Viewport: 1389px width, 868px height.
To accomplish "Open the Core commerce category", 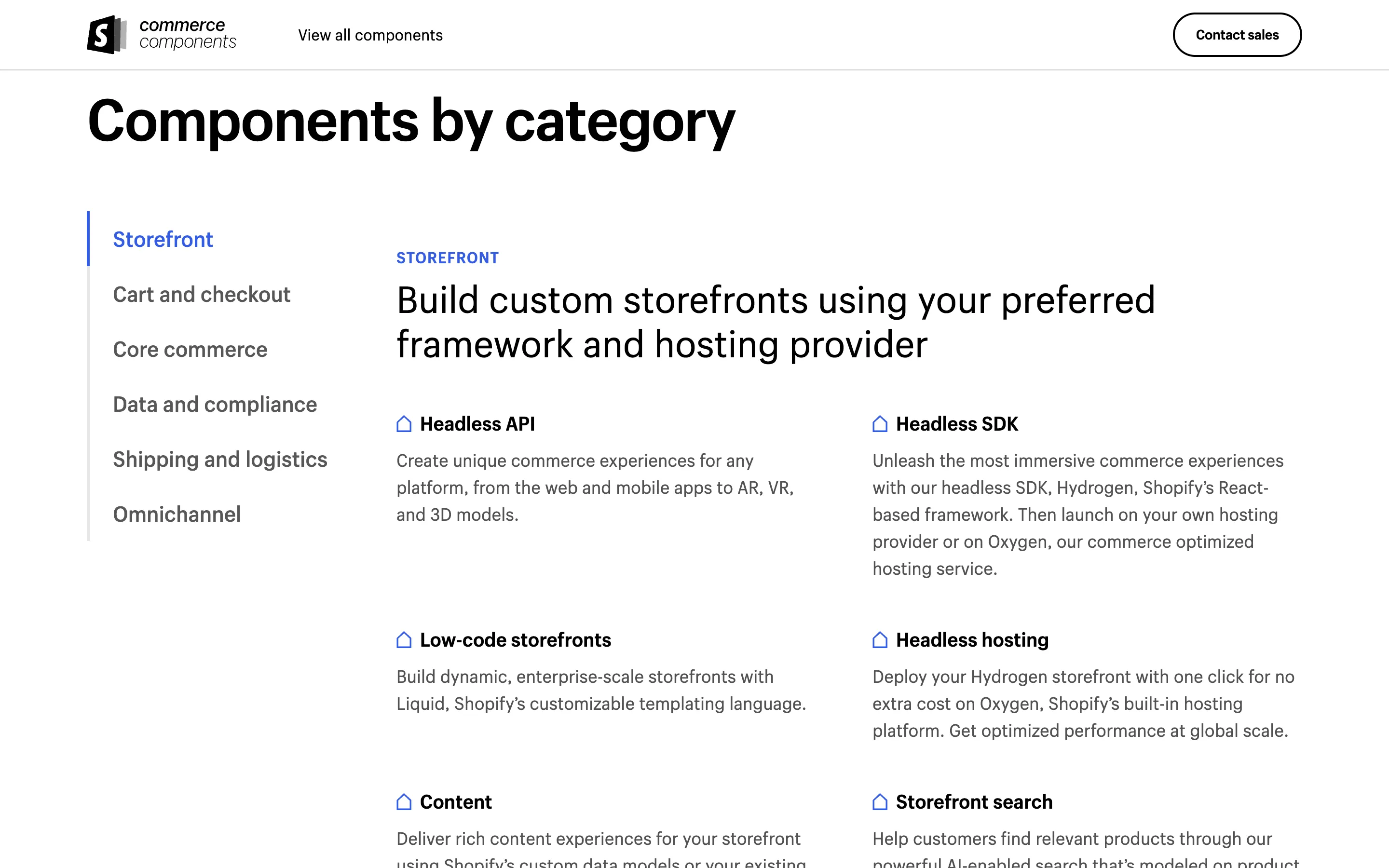I will tap(190, 350).
